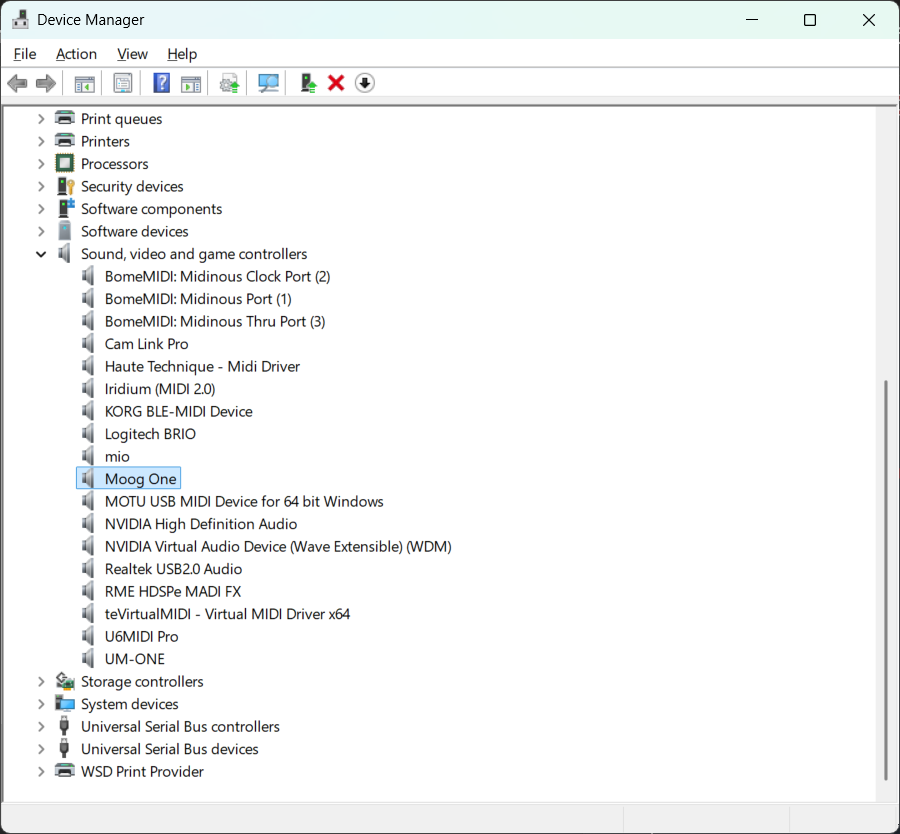Viewport: 900px width, 834px height.
Task: Expand the System devices node
Action: (x=41, y=704)
